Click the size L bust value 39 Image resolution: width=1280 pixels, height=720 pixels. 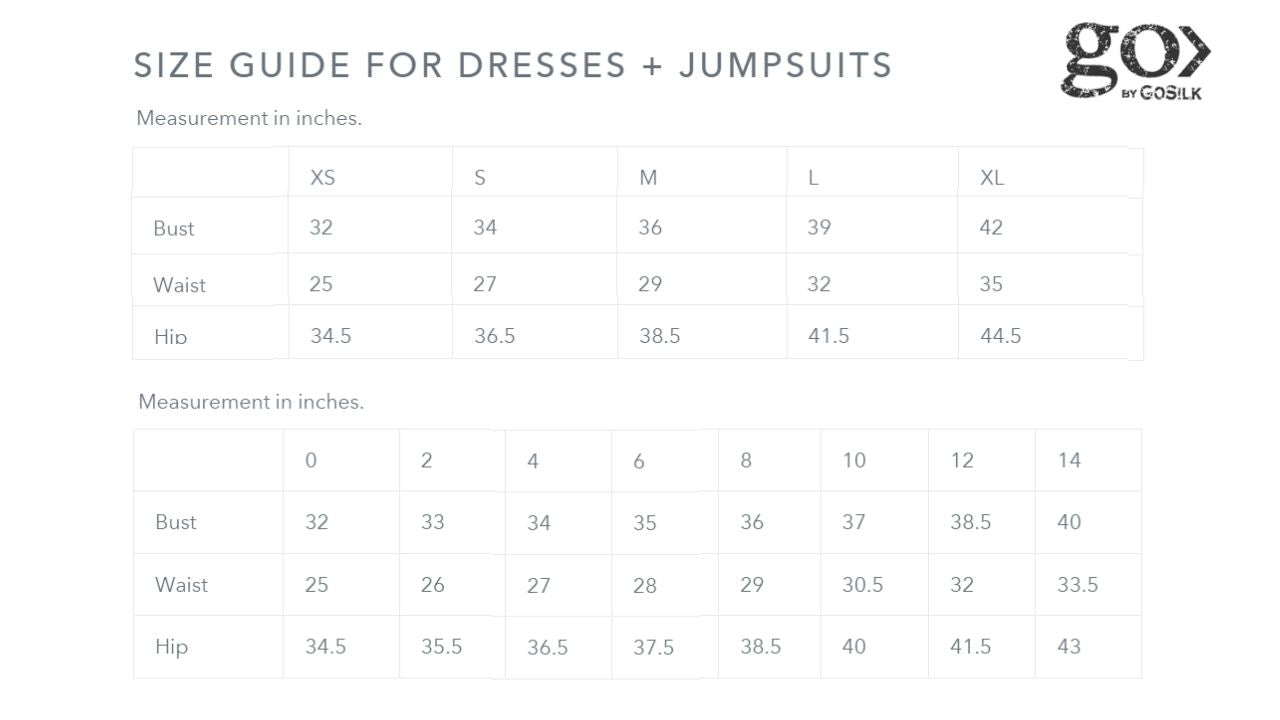[x=819, y=227]
